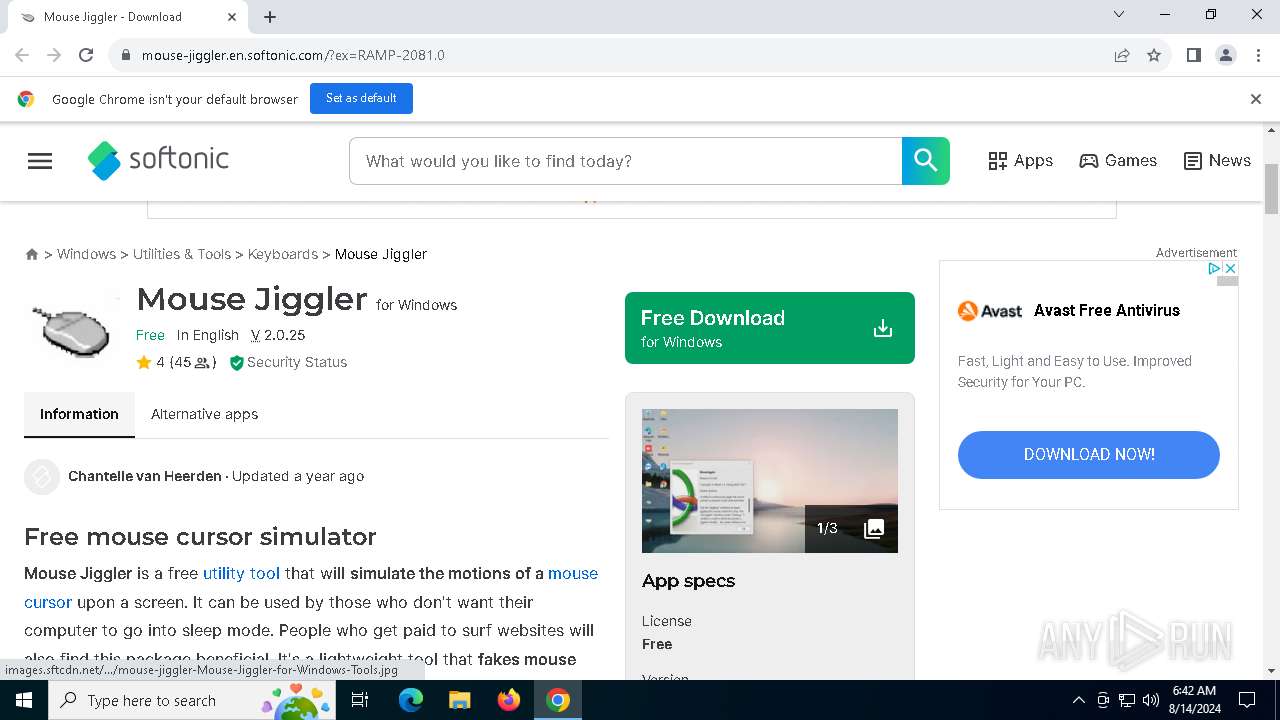Click the author avatar icon
Image resolution: width=1280 pixels, height=720 pixels.
(x=42, y=477)
